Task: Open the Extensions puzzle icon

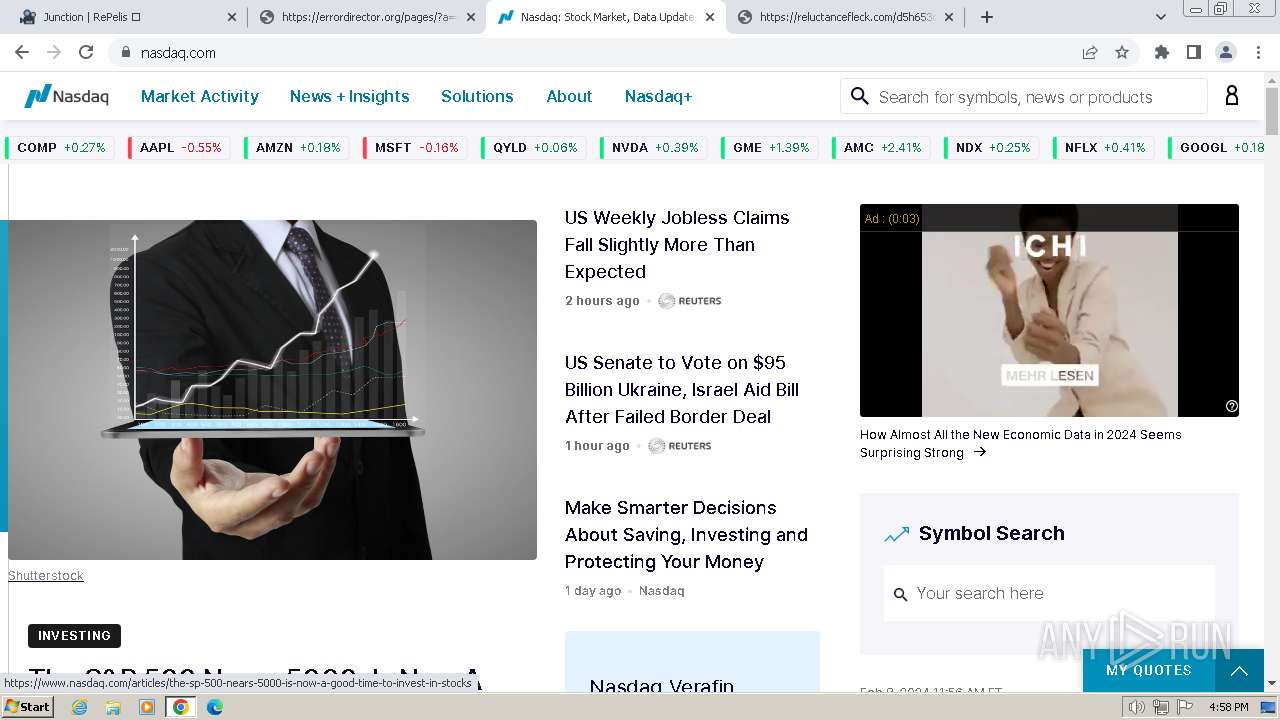Action: pos(1161,52)
